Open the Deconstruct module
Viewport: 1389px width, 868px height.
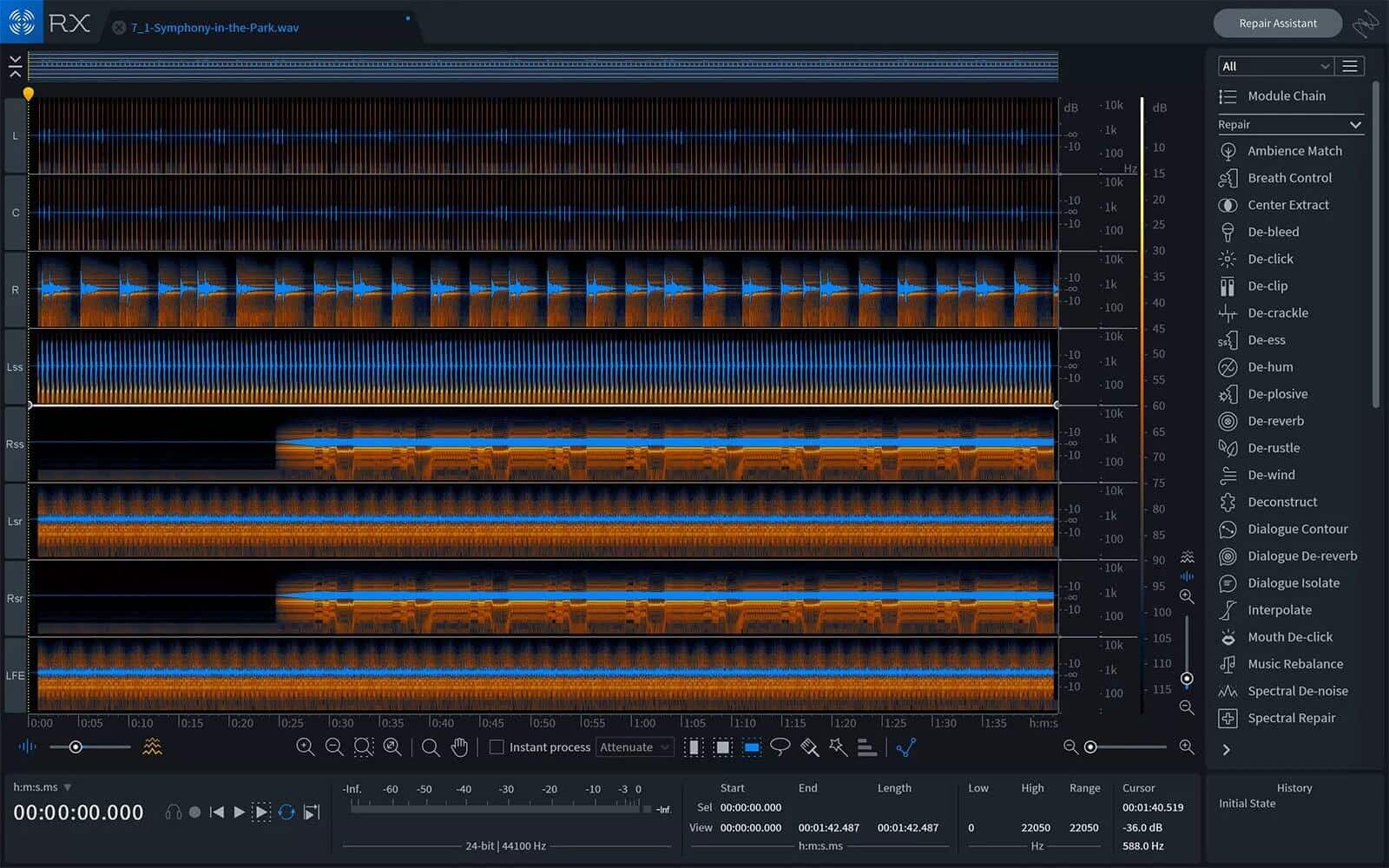tap(1268, 502)
